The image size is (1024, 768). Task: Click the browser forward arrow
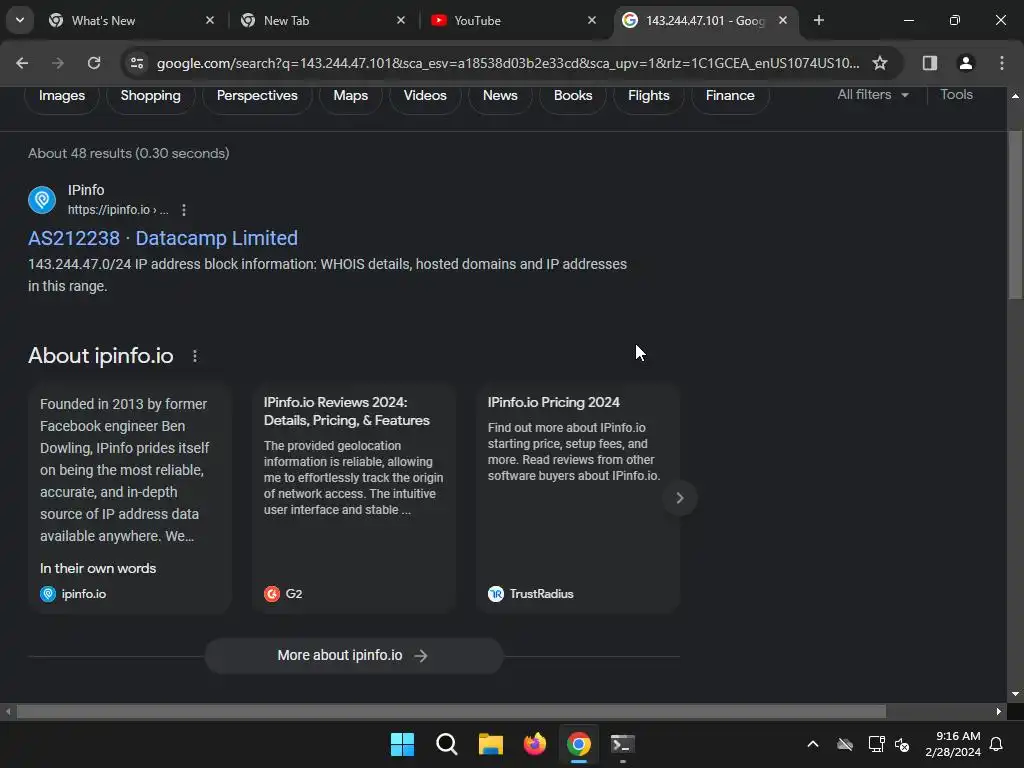pyautogui.click(x=58, y=63)
